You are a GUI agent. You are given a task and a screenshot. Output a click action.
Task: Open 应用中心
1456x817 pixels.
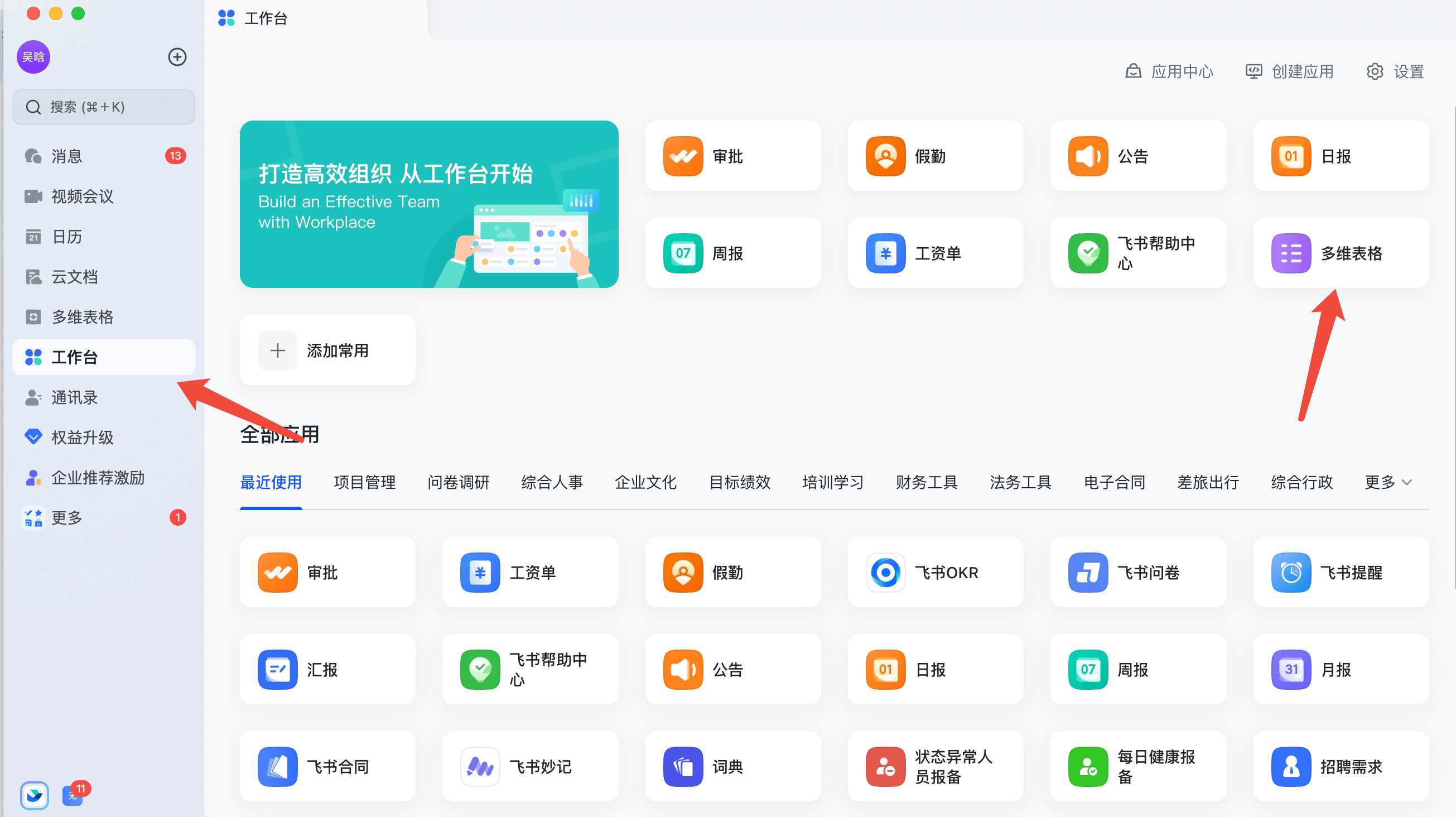click(x=1169, y=72)
